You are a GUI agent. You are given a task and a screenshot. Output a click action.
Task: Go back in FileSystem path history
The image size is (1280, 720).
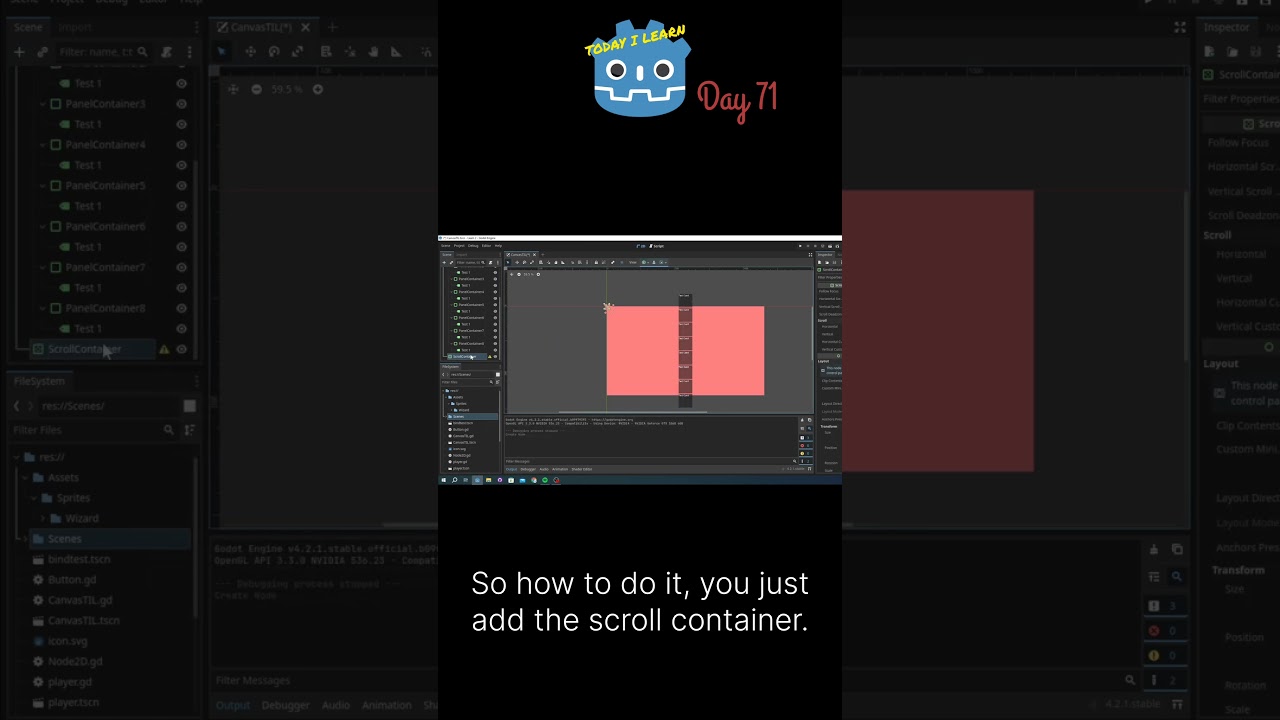(x=17, y=406)
